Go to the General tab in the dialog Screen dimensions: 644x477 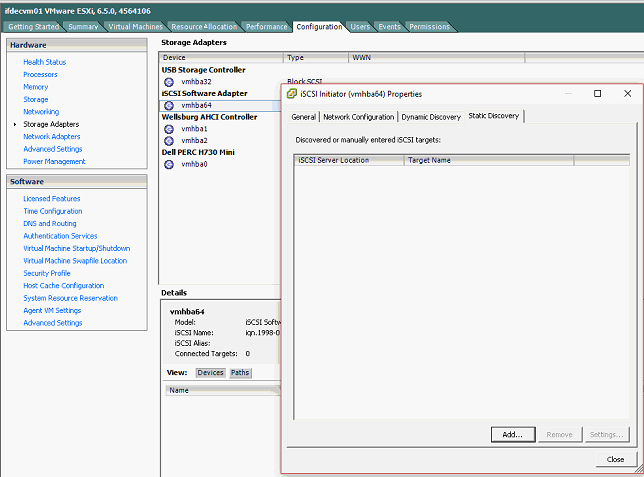click(x=303, y=117)
